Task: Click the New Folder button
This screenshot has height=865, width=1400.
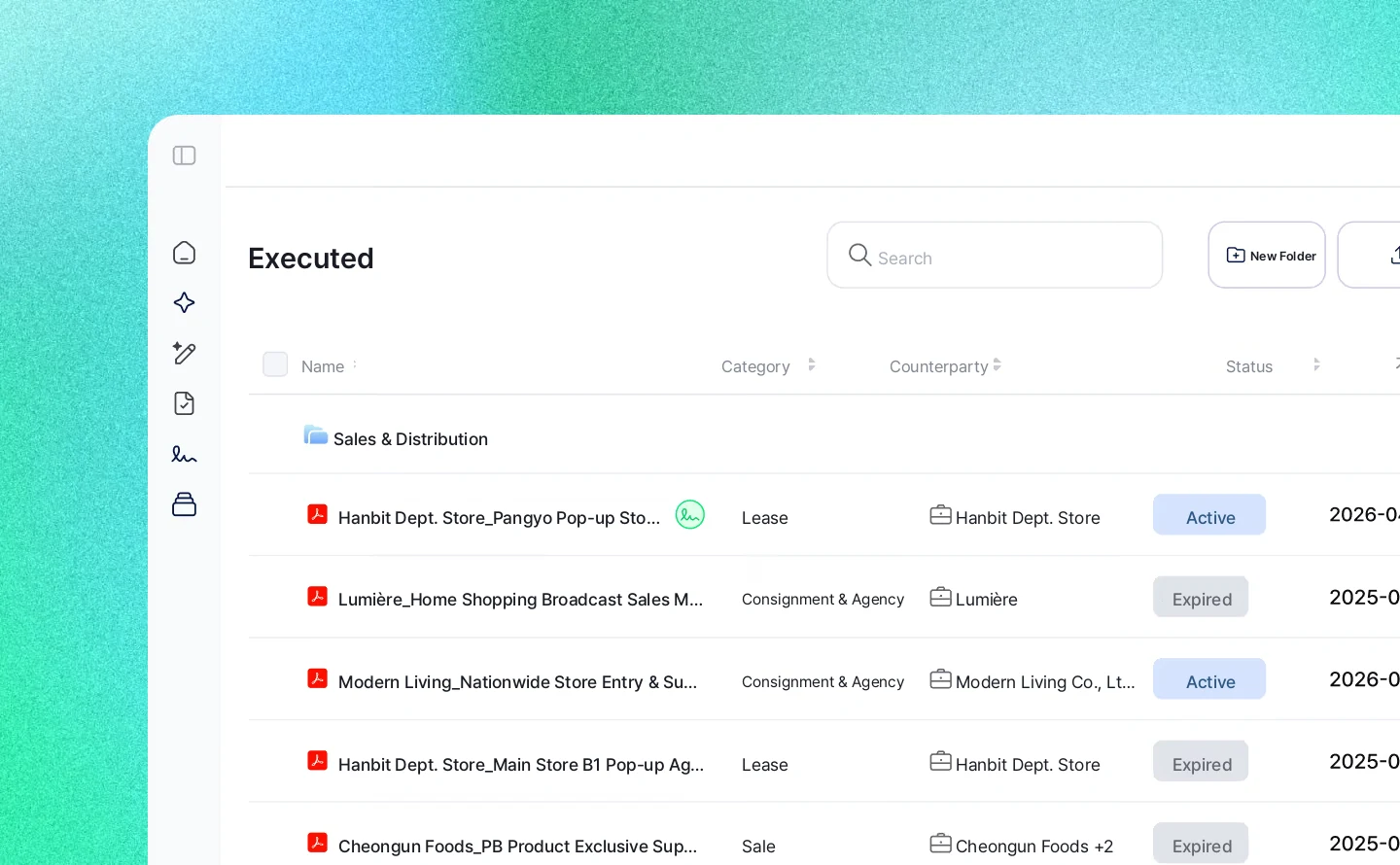Action: click(x=1267, y=255)
